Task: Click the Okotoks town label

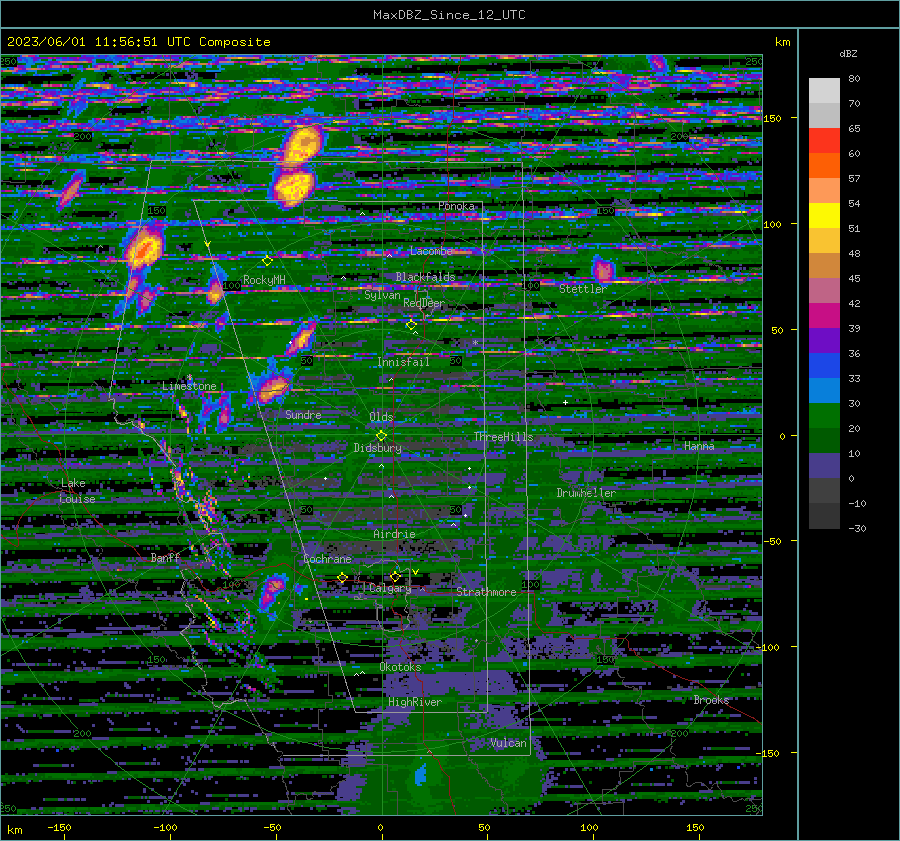Action: 400,667
